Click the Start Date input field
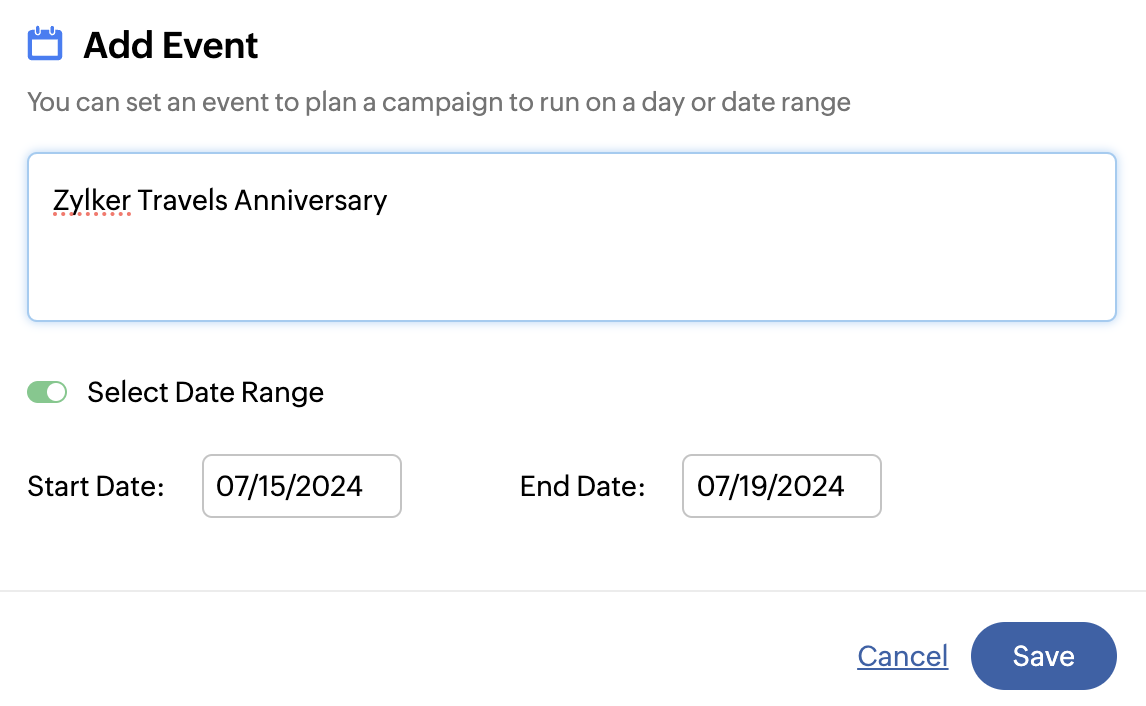This screenshot has height=706, width=1146. (301, 486)
